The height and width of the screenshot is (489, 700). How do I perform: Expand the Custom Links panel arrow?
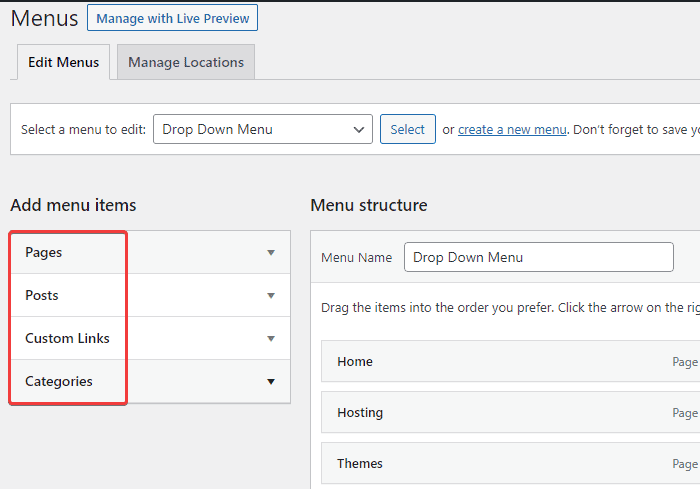pos(270,339)
